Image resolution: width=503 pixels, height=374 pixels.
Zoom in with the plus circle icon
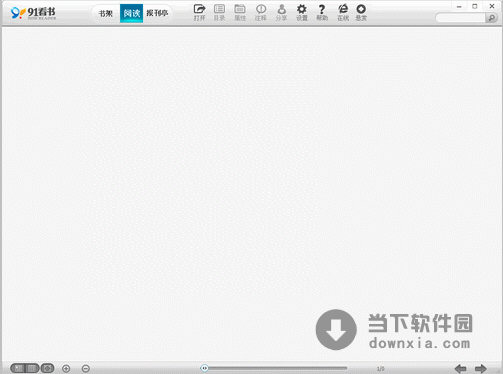(x=66, y=368)
